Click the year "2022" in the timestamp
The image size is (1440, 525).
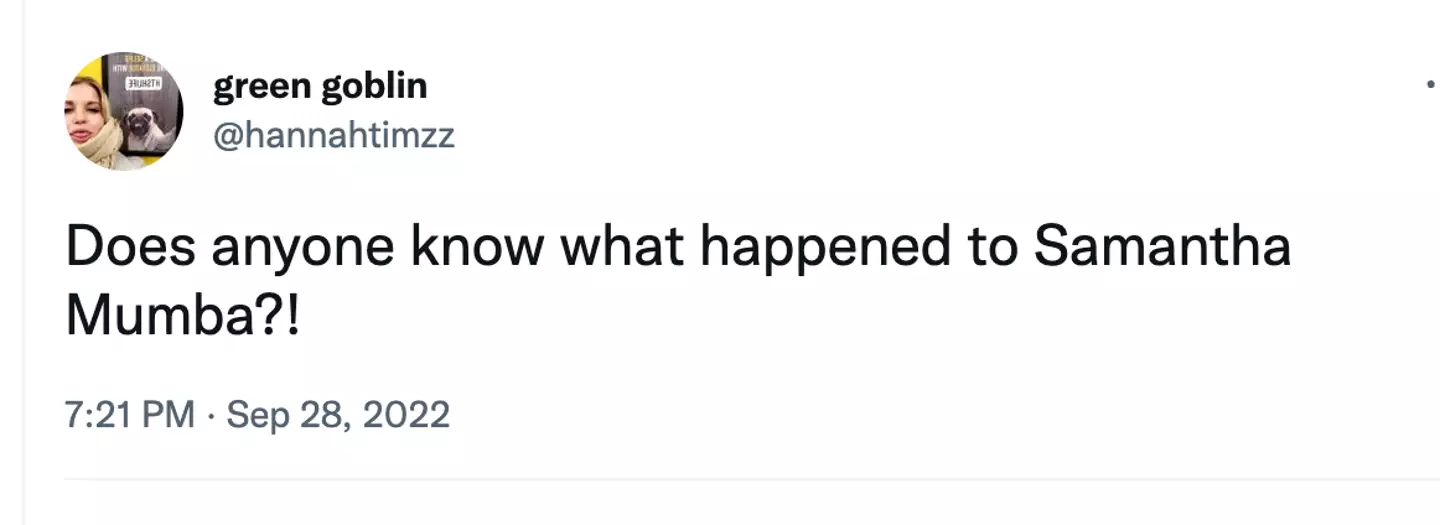(x=405, y=414)
